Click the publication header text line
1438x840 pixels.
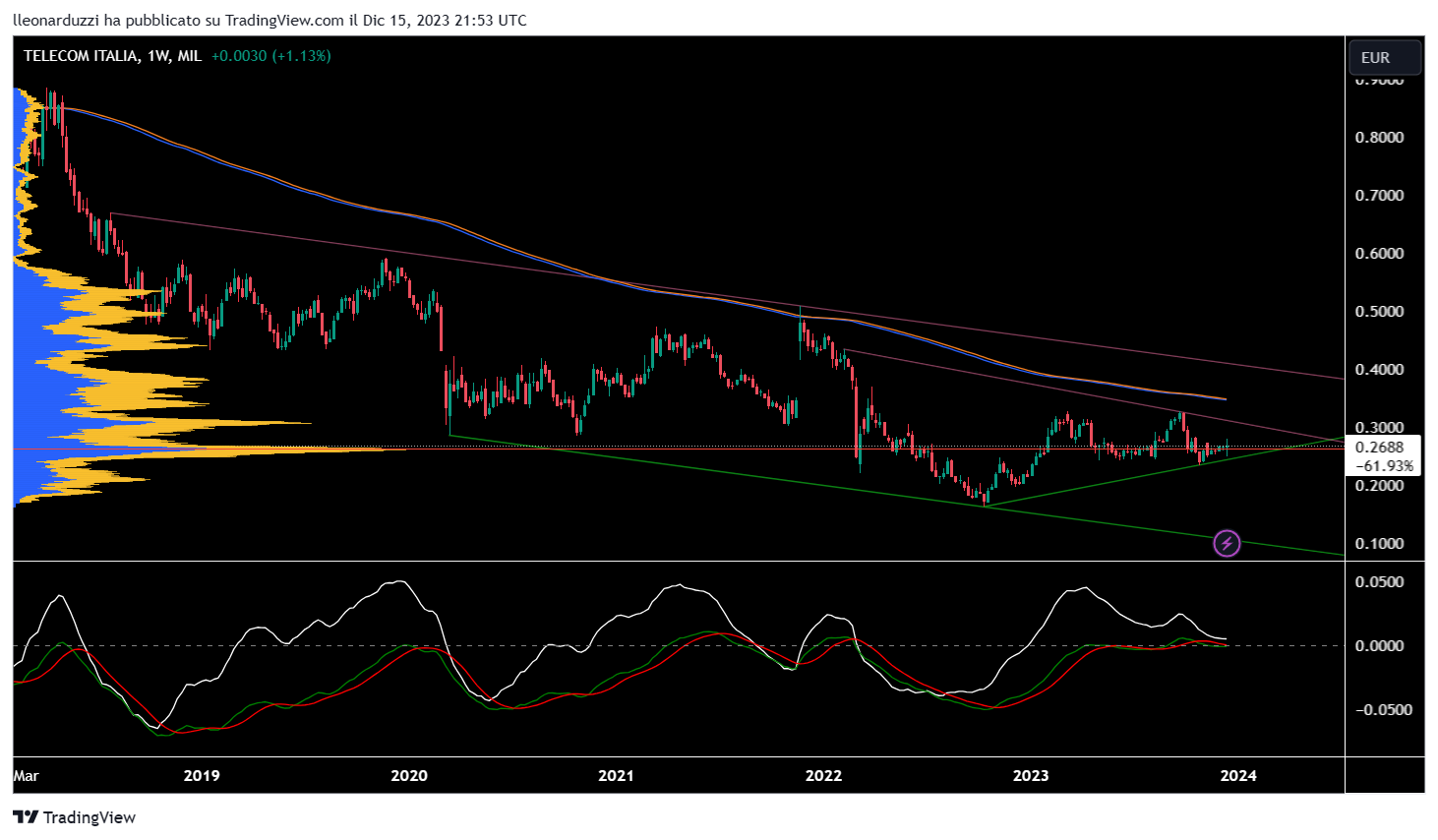(x=270, y=20)
